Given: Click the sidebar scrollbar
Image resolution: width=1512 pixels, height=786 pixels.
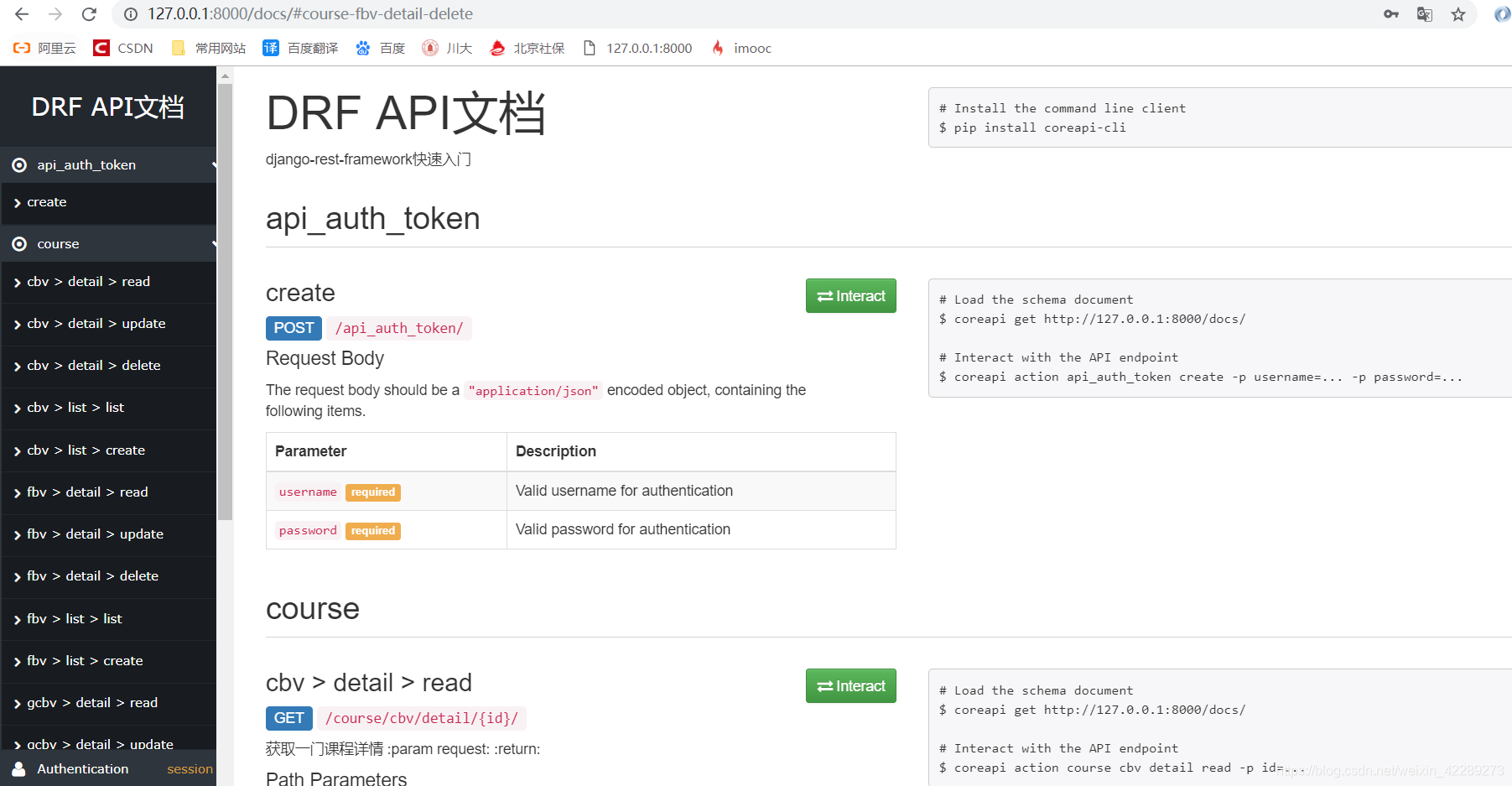Looking at the screenshot, I should (x=224, y=294).
